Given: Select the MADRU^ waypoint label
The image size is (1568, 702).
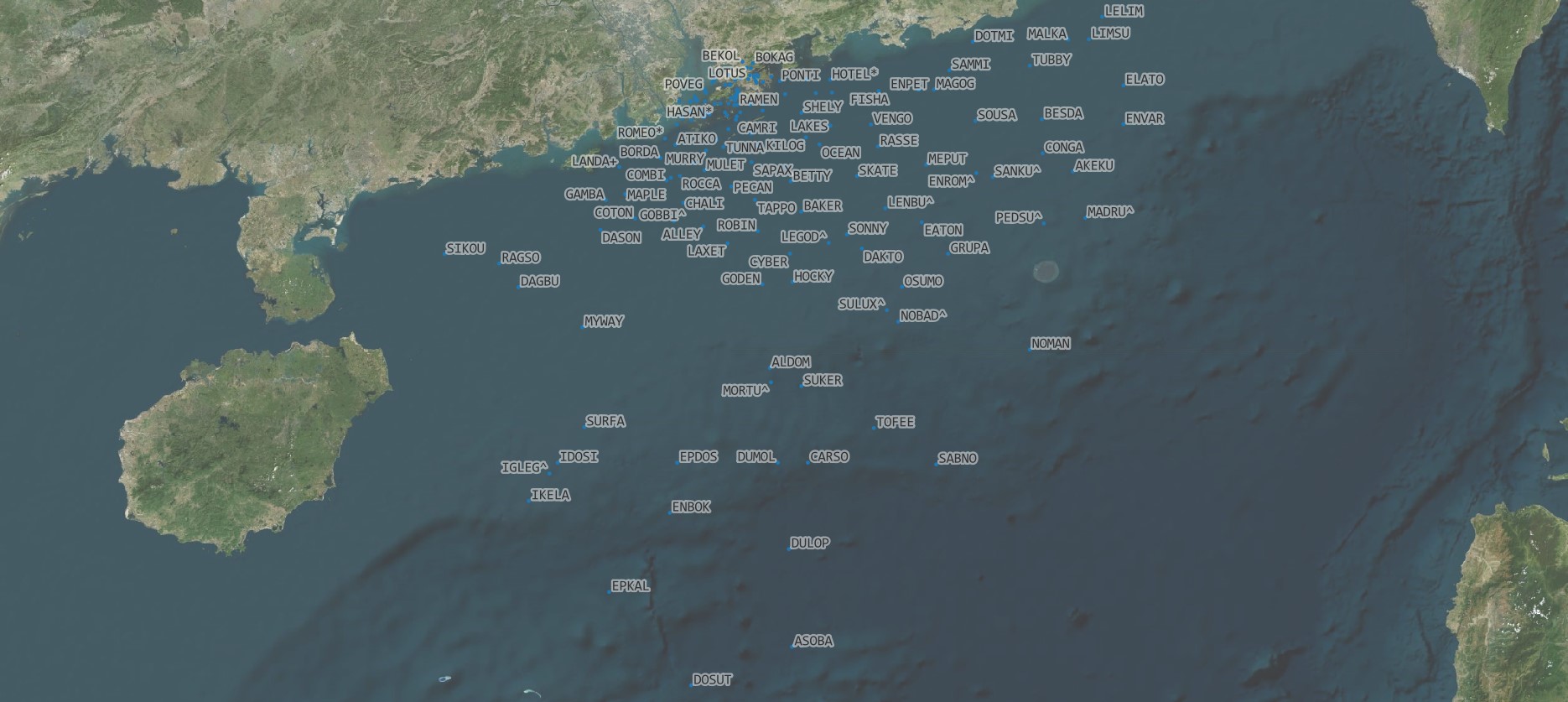Looking at the screenshot, I should pyautogui.click(x=1110, y=213).
